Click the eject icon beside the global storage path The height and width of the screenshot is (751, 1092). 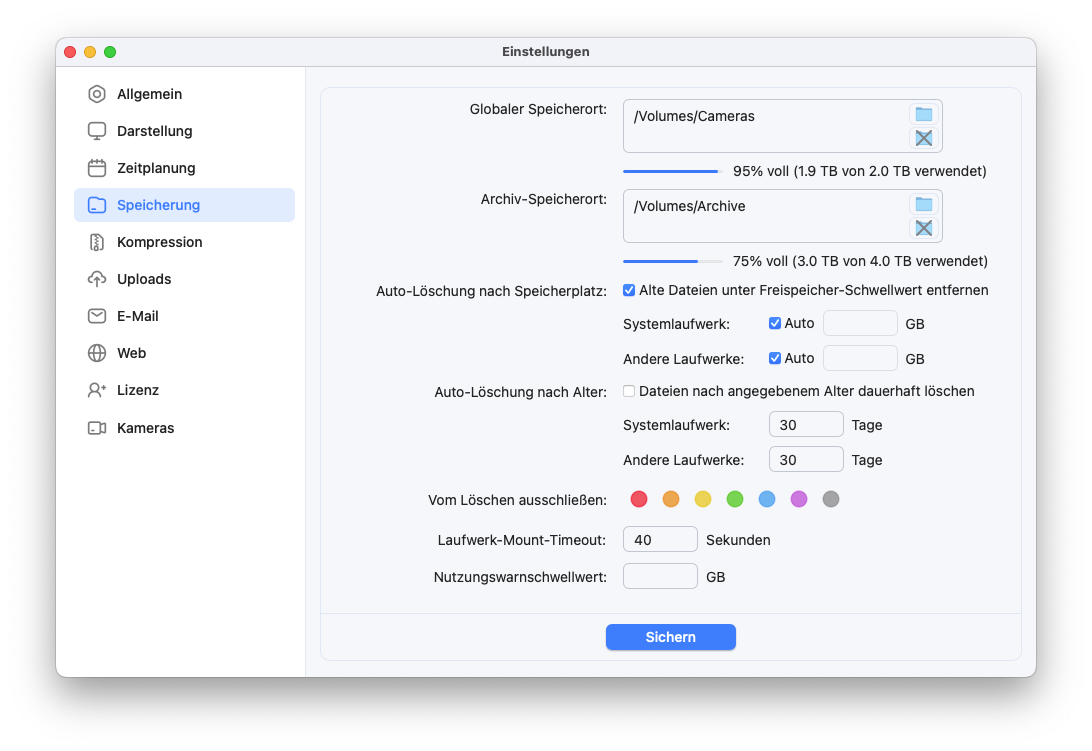click(924, 138)
